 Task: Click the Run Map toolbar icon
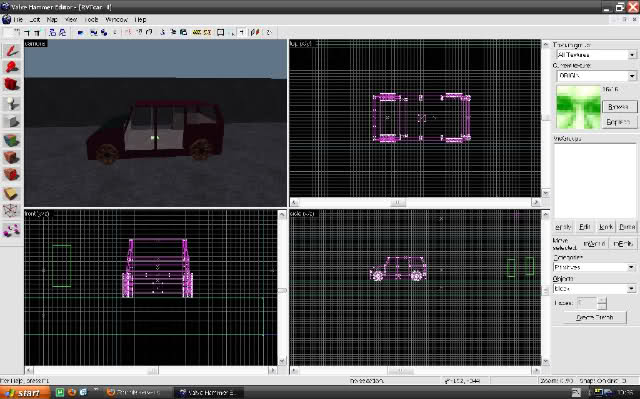(269, 33)
